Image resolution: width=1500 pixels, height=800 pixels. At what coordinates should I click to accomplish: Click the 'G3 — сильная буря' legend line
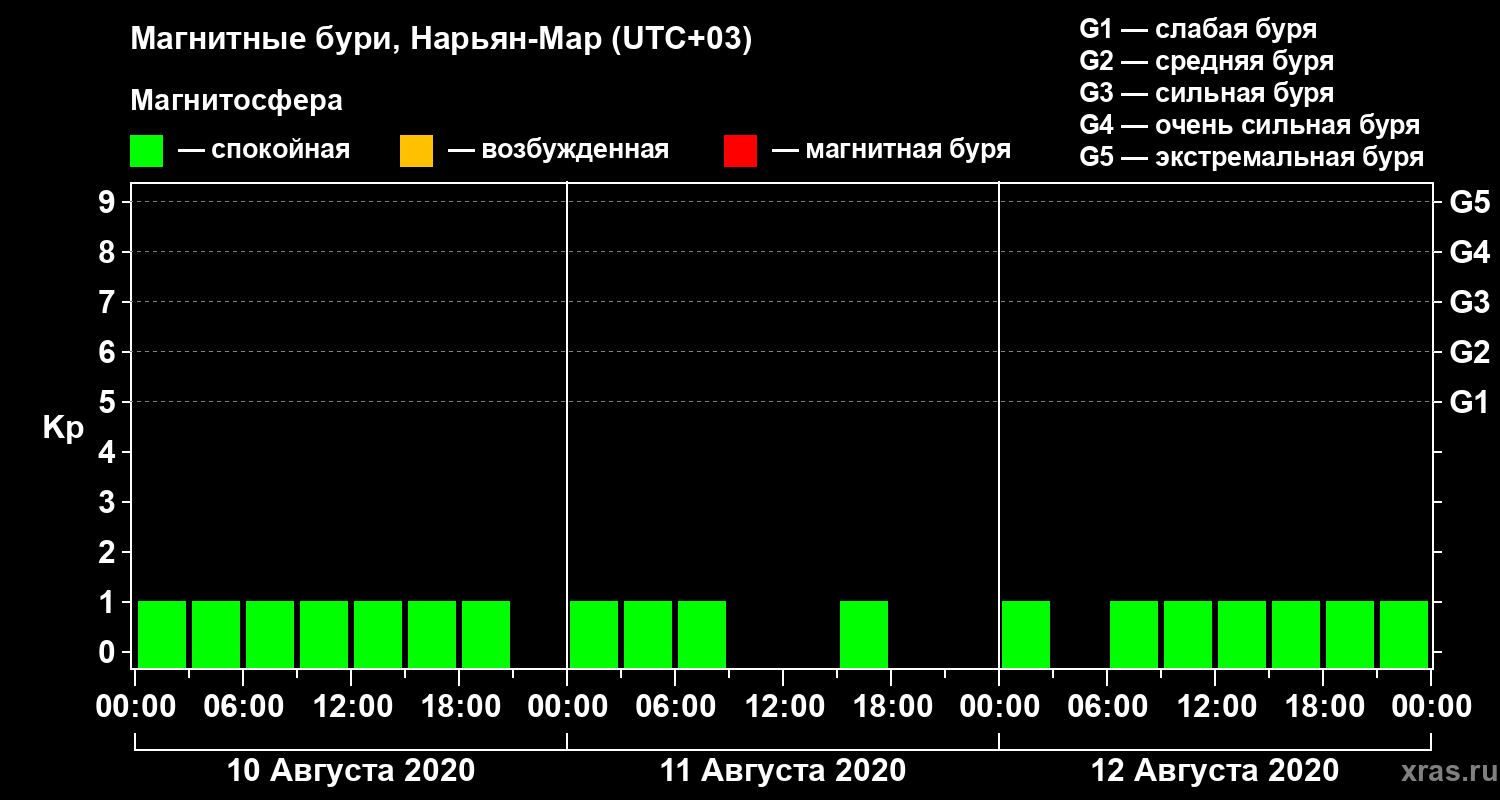click(x=1207, y=93)
